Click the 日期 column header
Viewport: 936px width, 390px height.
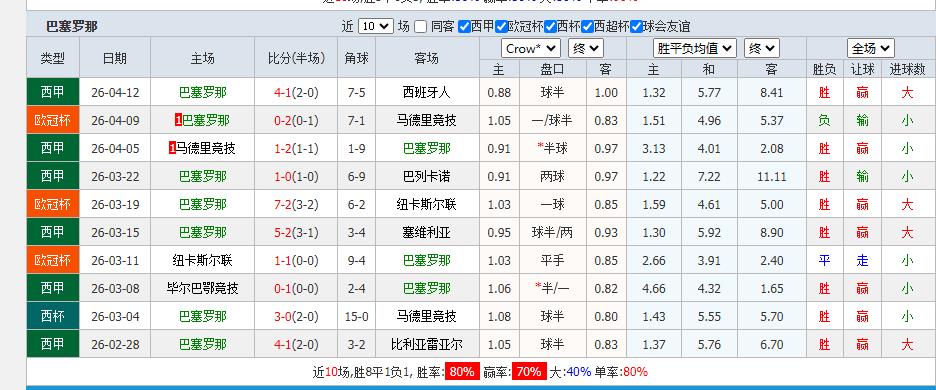click(115, 58)
